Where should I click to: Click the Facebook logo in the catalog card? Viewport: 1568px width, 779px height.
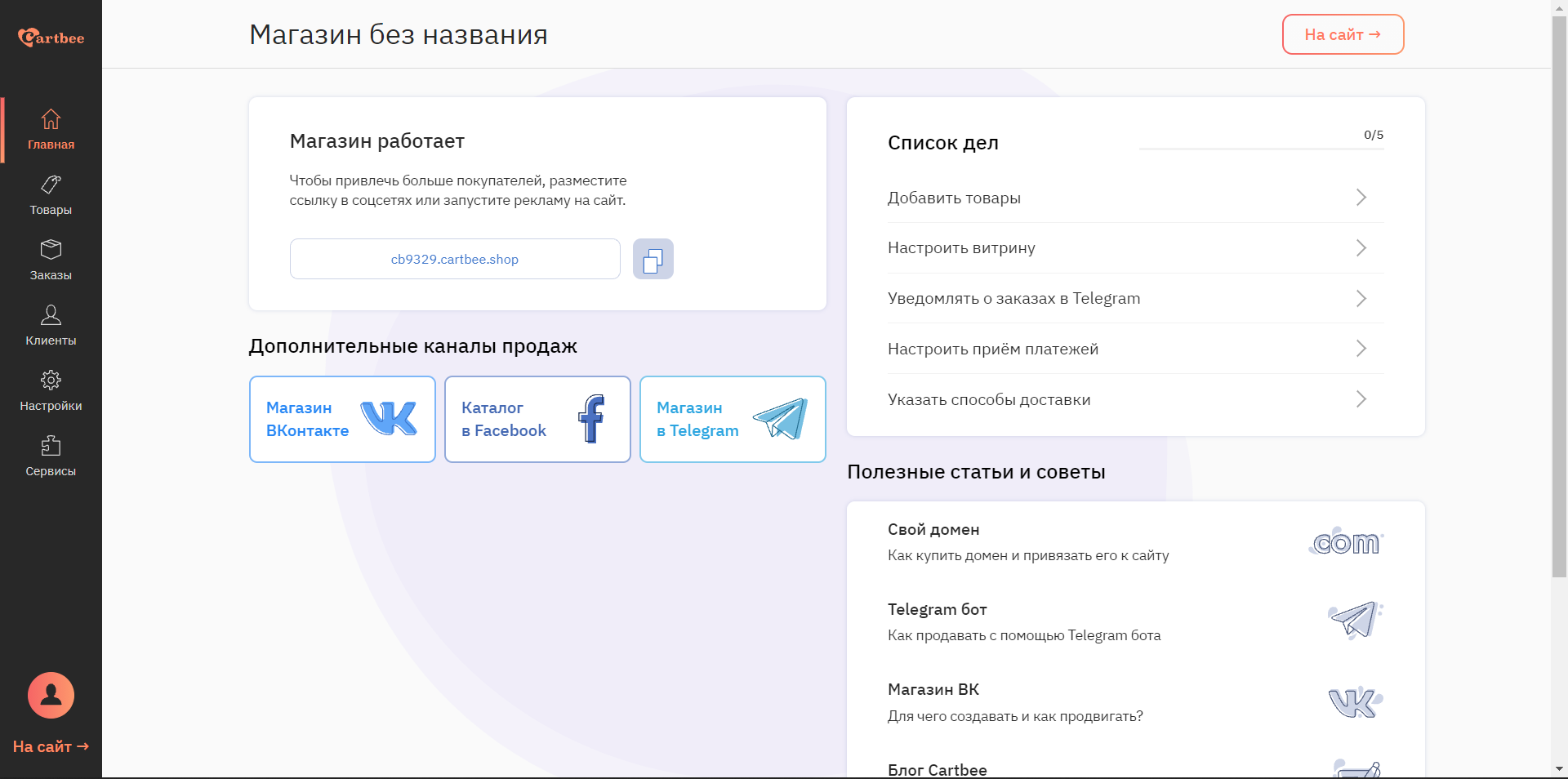(591, 419)
